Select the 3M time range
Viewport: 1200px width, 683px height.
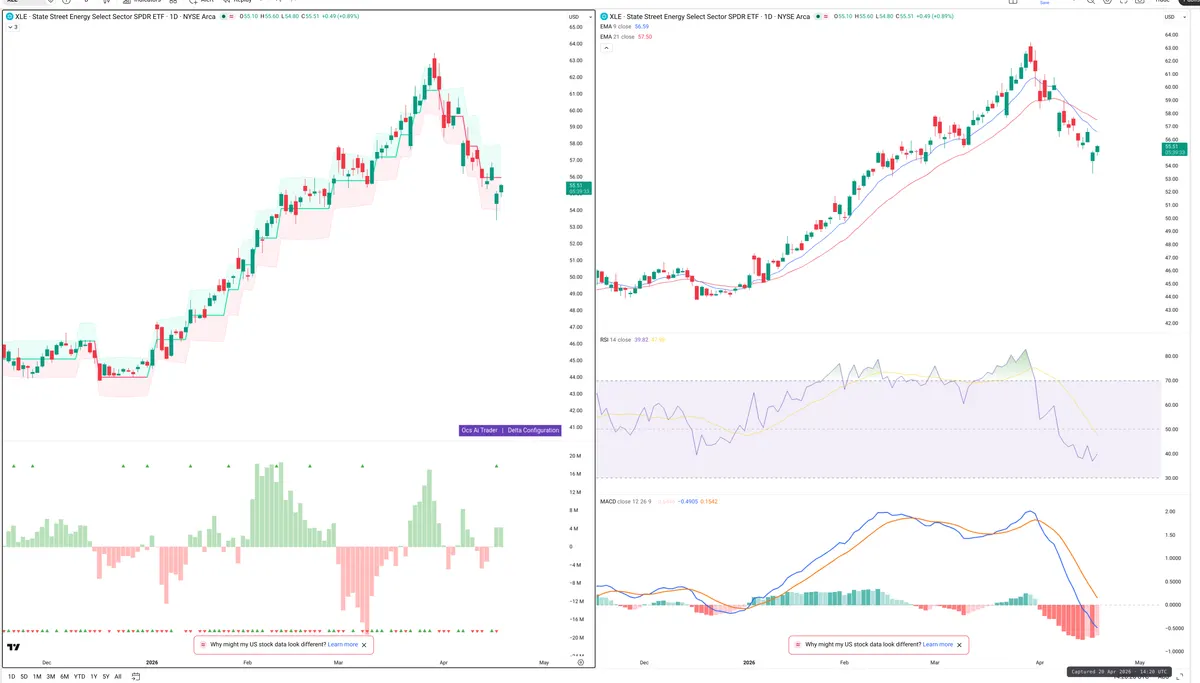(x=51, y=677)
